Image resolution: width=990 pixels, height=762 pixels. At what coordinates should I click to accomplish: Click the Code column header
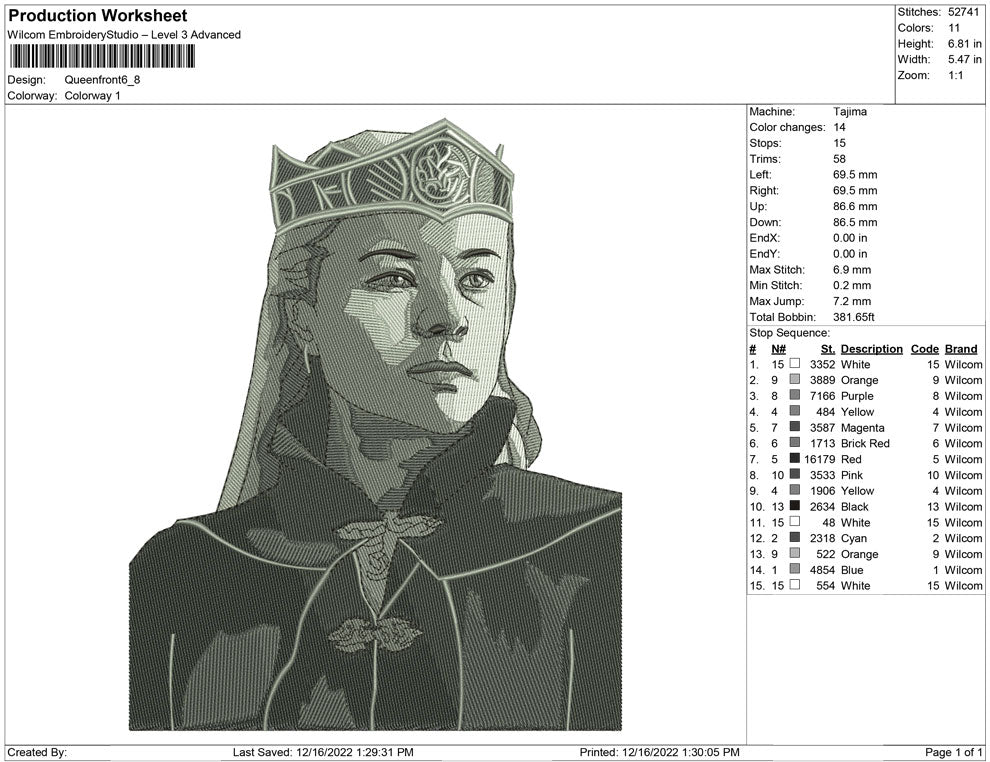coord(924,349)
